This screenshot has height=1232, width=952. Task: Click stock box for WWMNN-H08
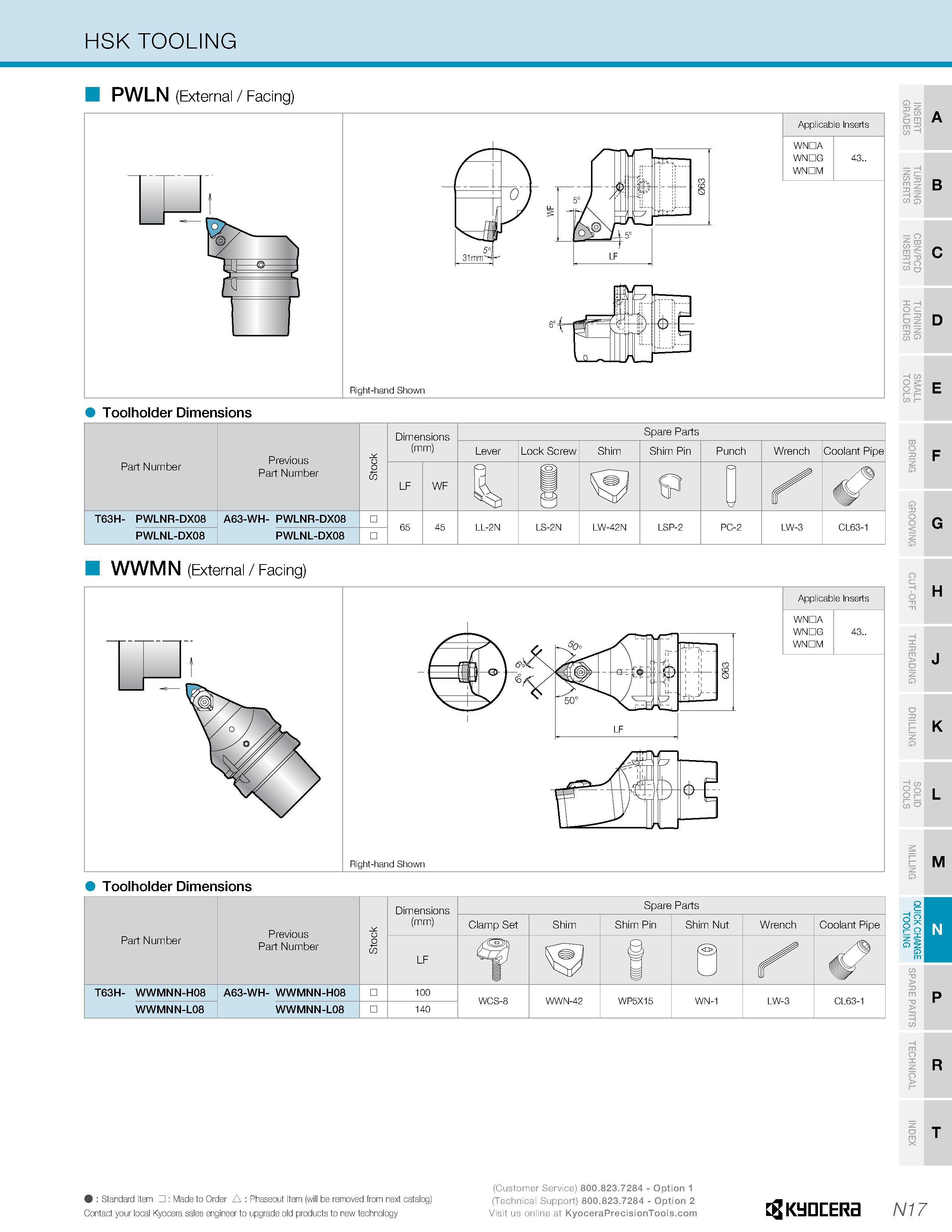pyautogui.click(x=373, y=992)
